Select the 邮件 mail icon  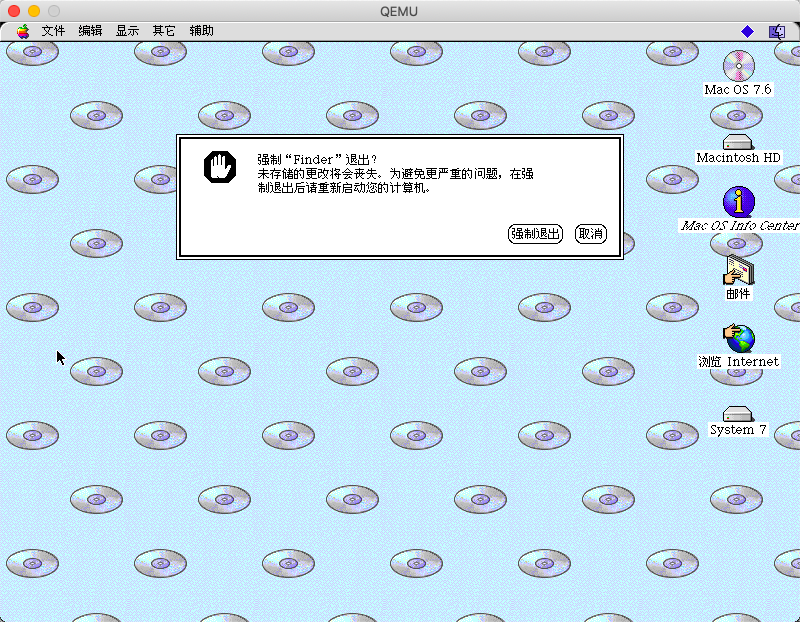(x=738, y=270)
